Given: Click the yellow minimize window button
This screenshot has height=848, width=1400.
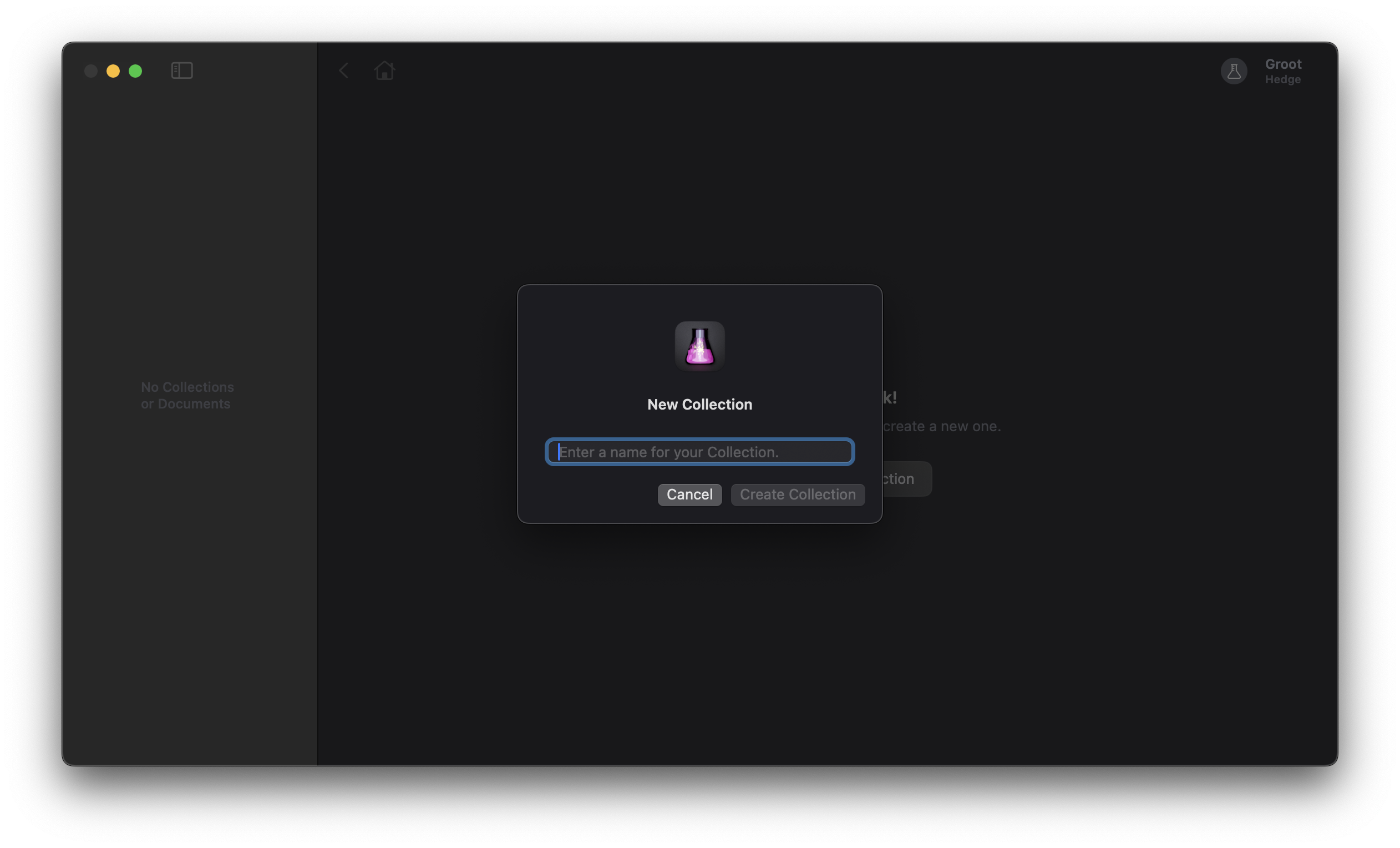Looking at the screenshot, I should [x=113, y=71].
